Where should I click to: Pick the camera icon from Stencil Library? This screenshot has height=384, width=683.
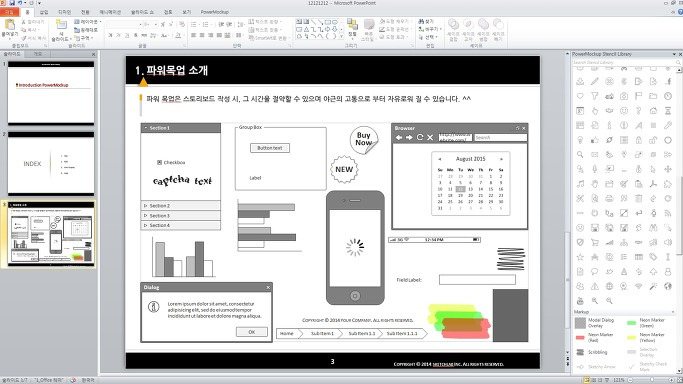pos(624,96)
